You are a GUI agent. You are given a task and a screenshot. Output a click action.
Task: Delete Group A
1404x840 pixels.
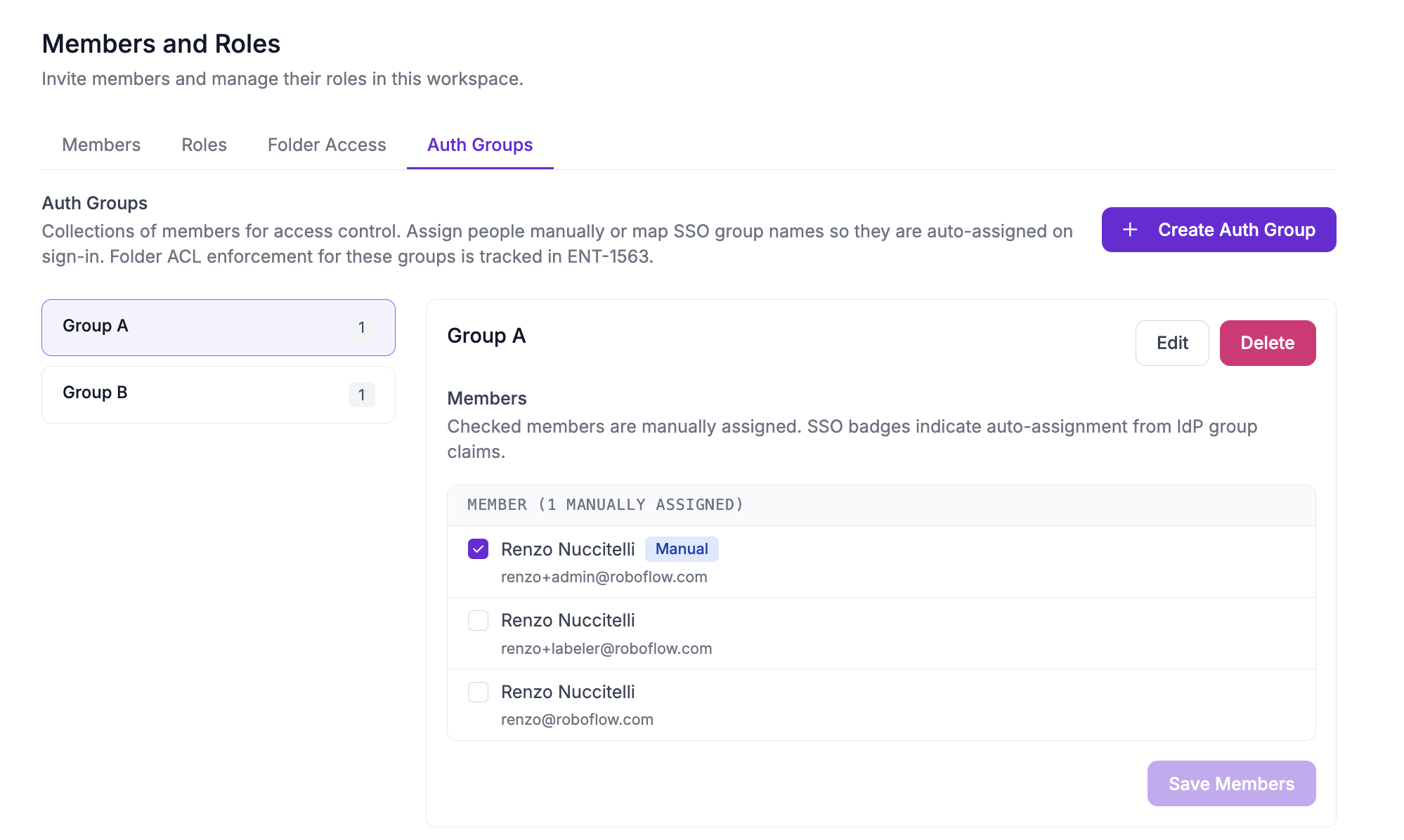click(x=1268, y=343)
